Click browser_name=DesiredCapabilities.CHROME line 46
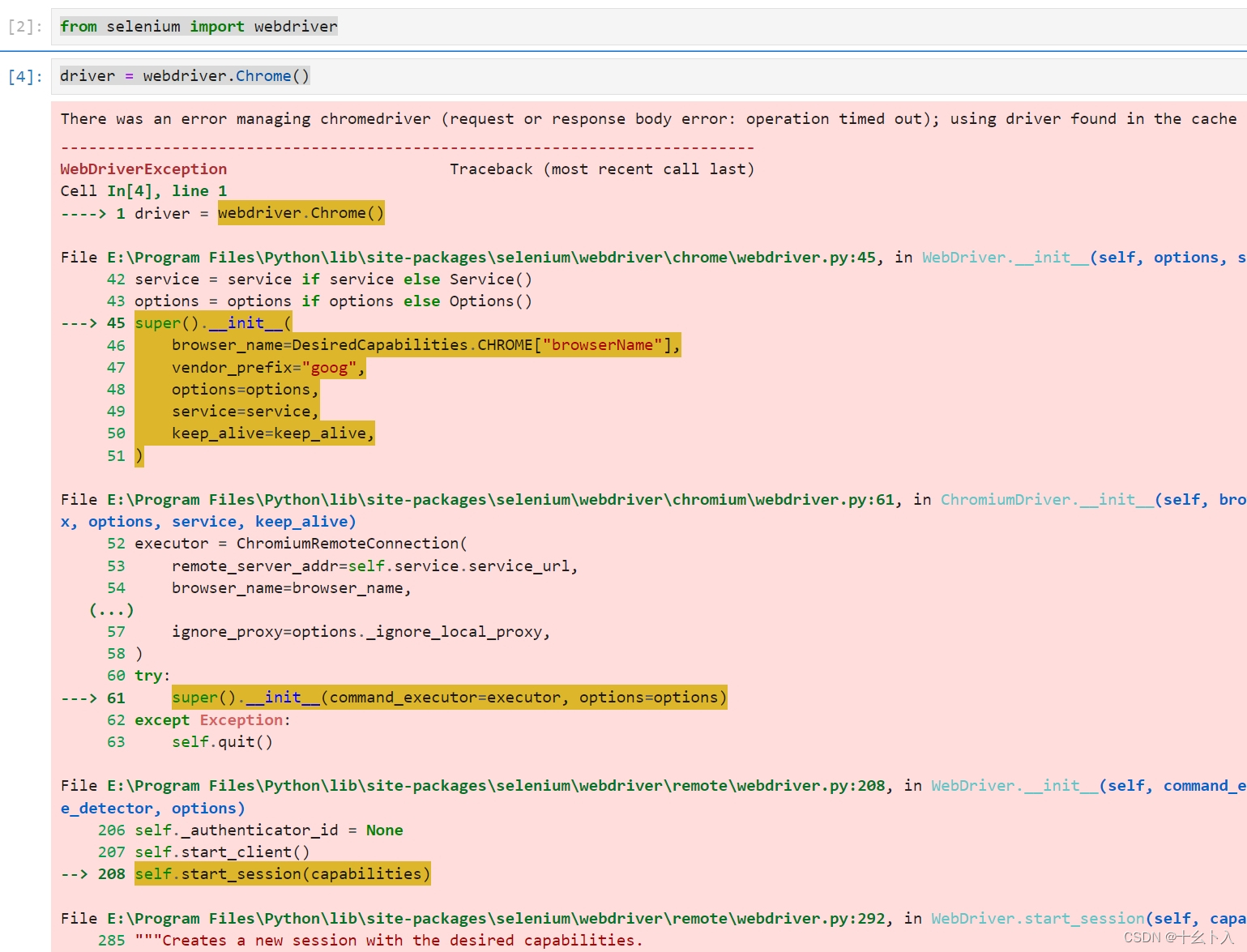Screen dimensions: 1247x952 pos(425,345)
